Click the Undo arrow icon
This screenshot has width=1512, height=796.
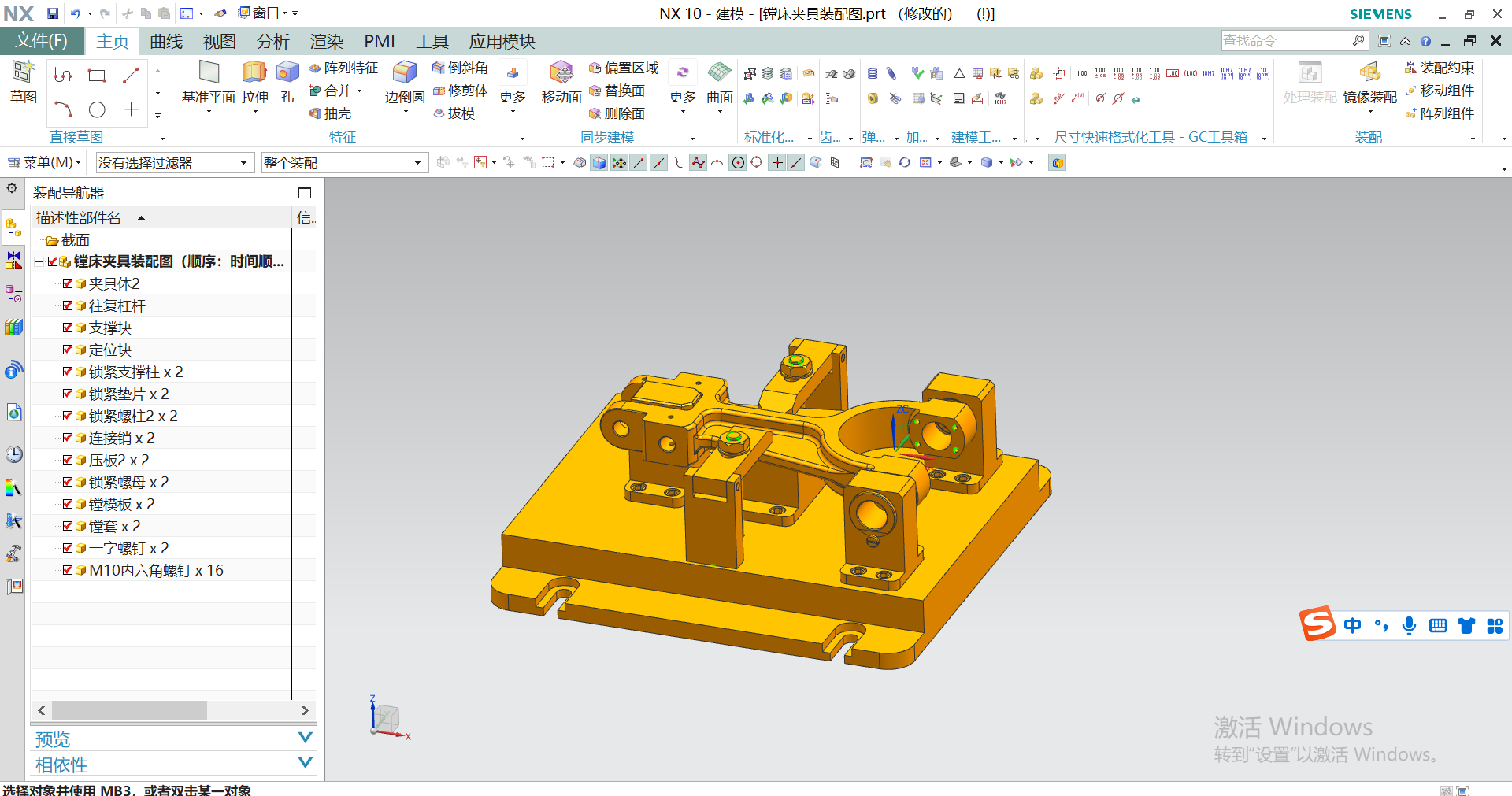pos(76,13)
